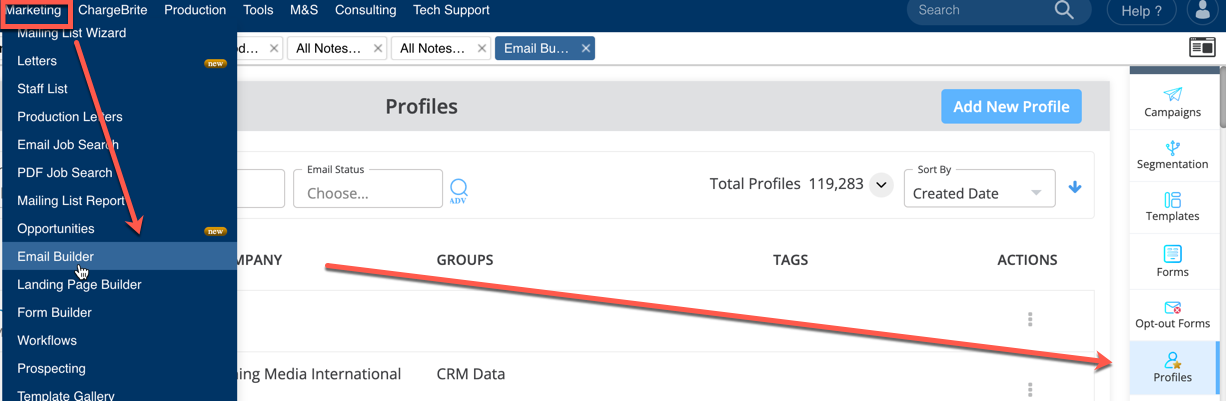The height and width of the screenshot is (401, 1226).
Task: Open the Campaigns paper plane icon
Action: 1173,94
